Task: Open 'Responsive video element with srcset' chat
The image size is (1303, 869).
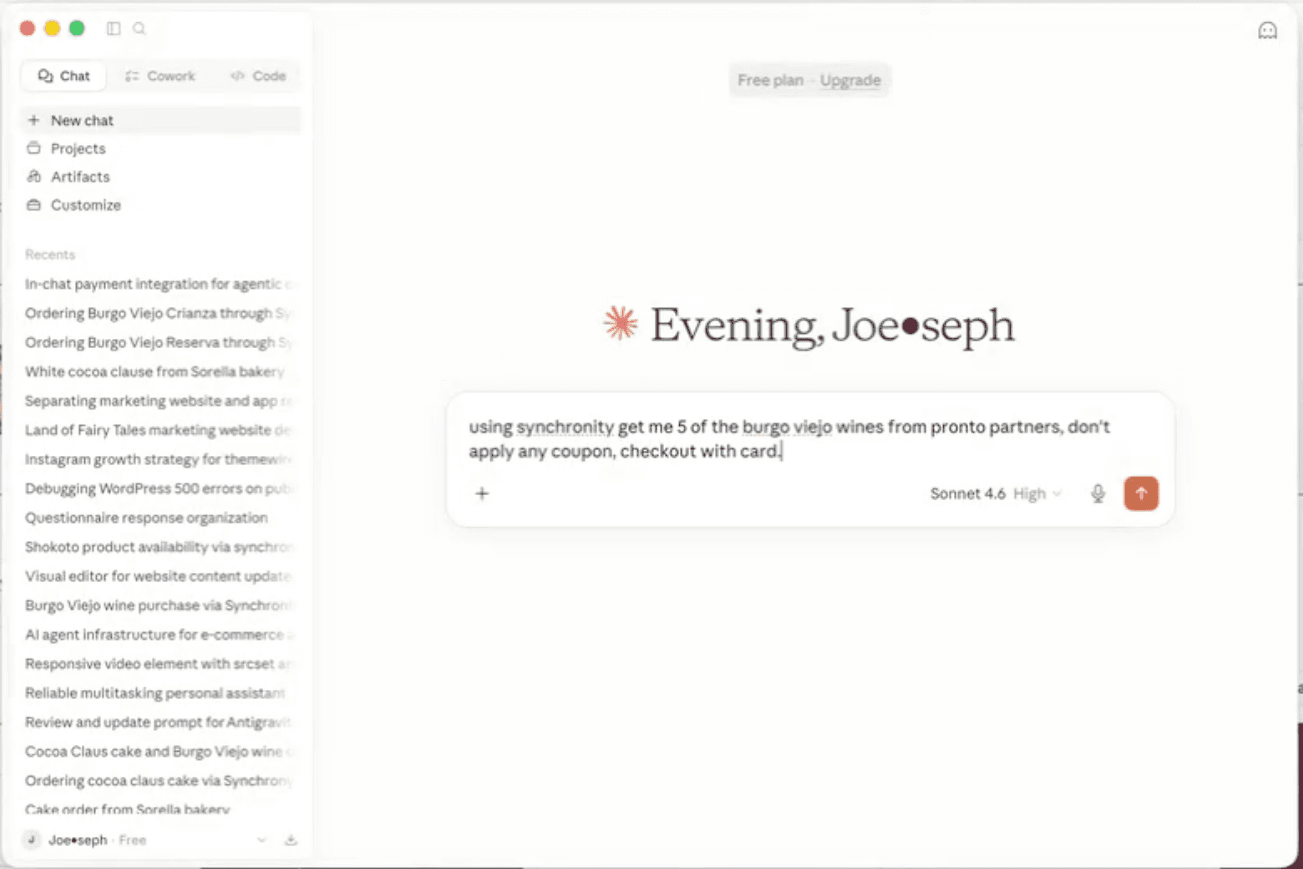Action: click(x=160, y=663)
